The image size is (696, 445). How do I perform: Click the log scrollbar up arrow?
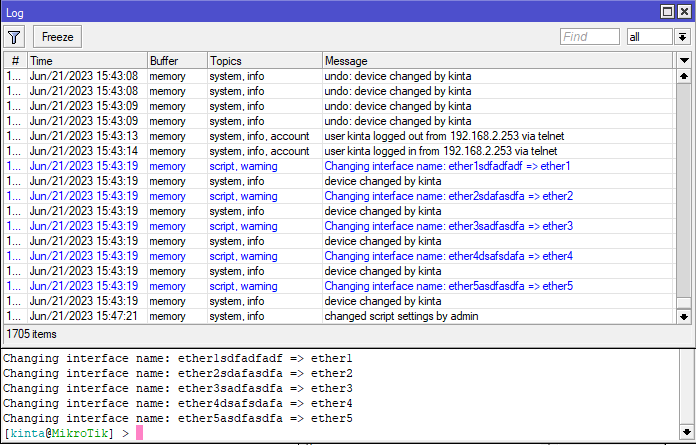pos(684,76)
